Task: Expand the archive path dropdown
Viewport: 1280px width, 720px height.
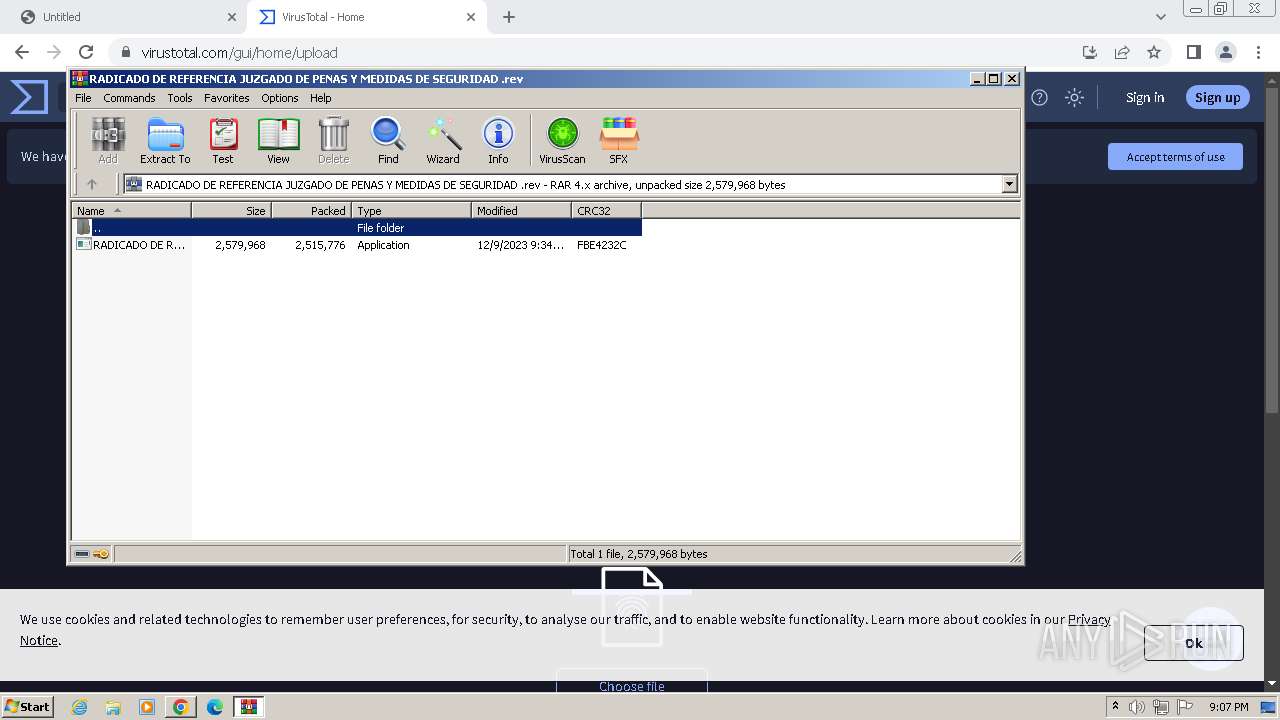Action: coord(1009,184)
